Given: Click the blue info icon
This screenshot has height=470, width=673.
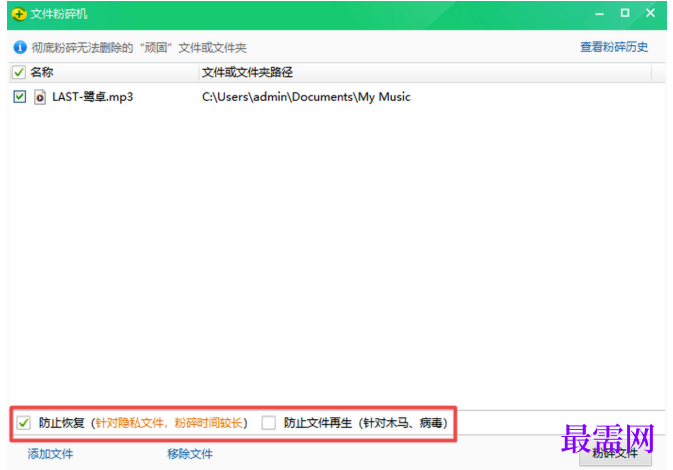Looking at the screenshot, I should tap(20, 47).
